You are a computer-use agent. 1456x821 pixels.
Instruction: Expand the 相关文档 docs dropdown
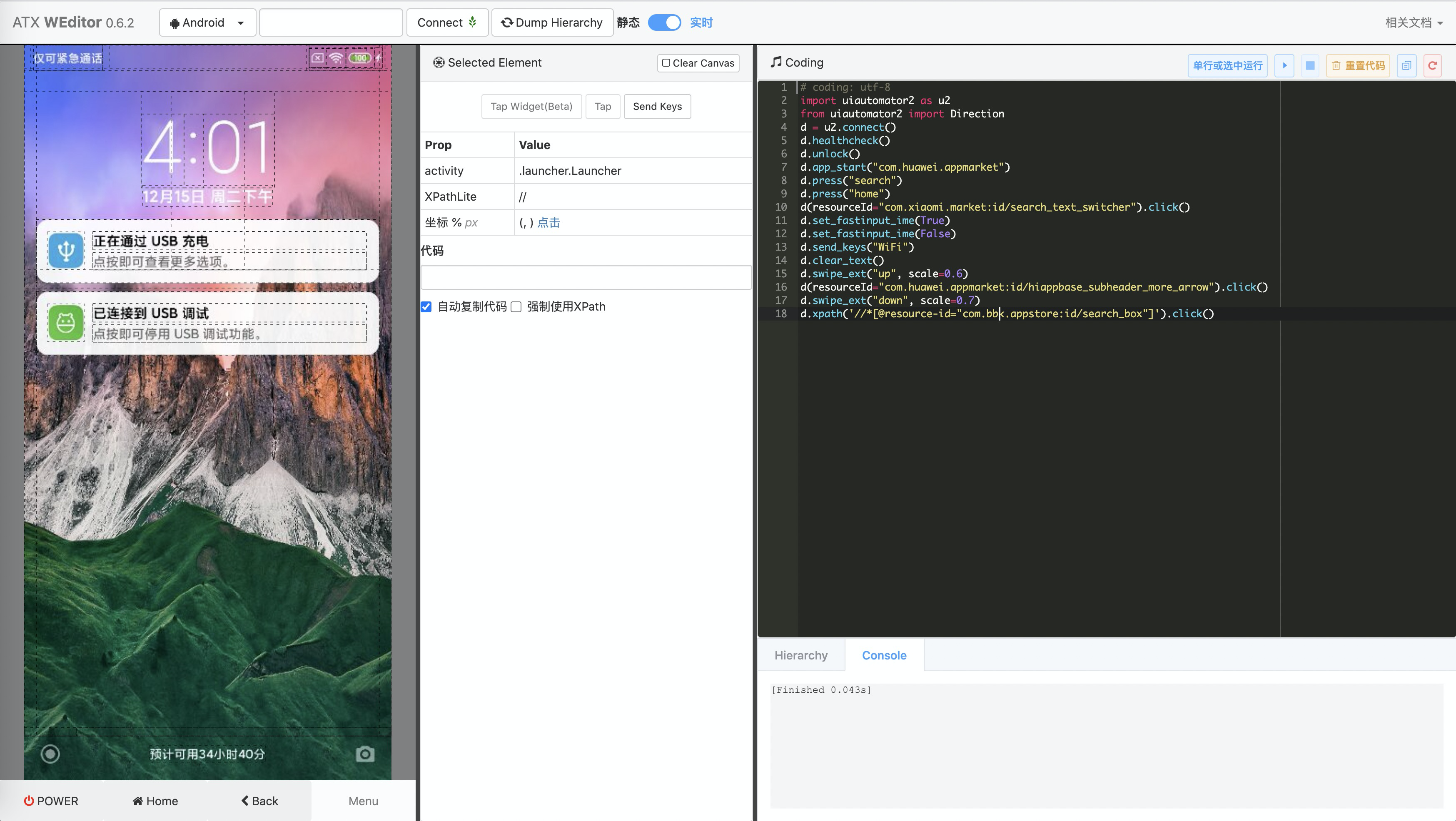pyautogui.click(x=1414, y=22)
